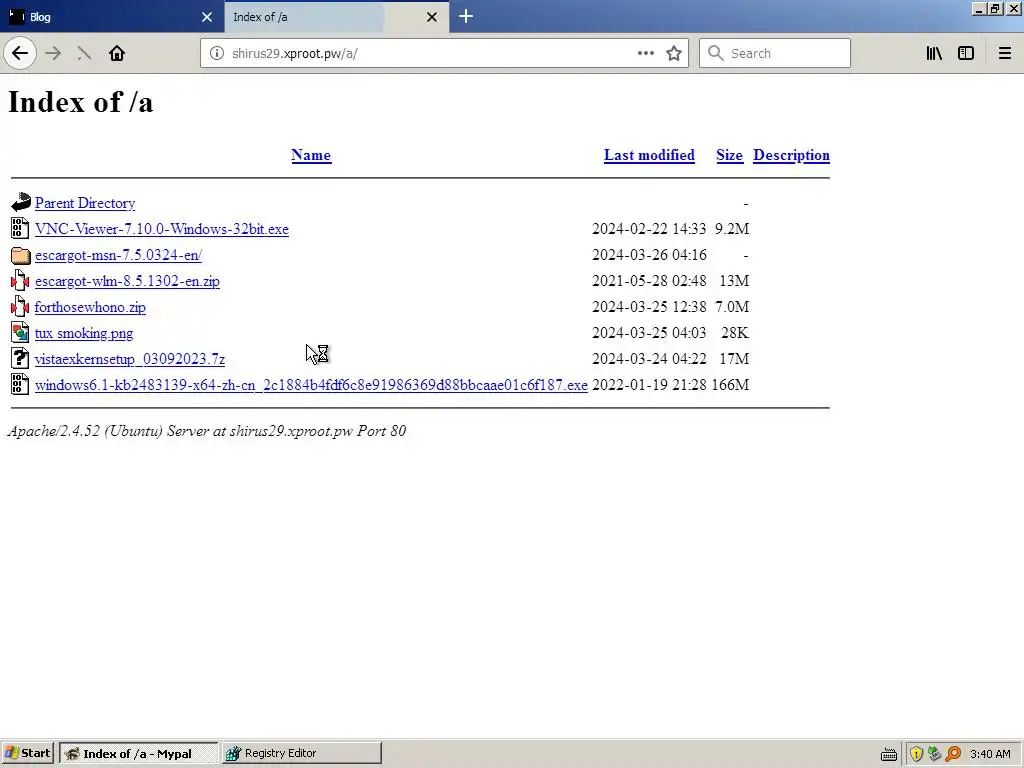Click the '2021-05-28 02:48' date text
1024x768 pixels.
649,281
